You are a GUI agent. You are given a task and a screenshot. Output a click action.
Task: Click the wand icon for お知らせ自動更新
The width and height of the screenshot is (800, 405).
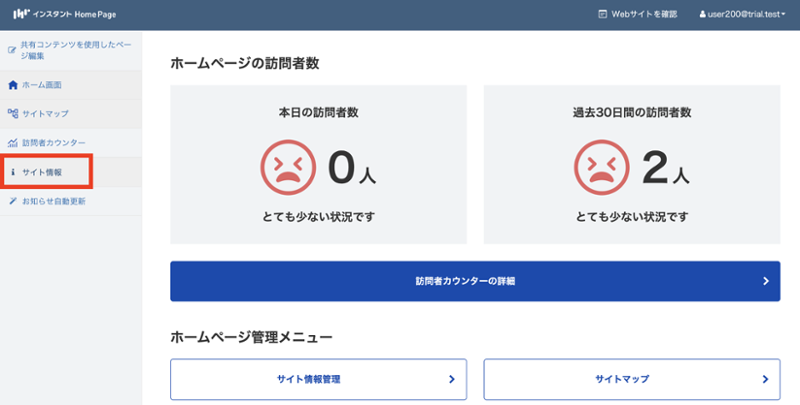point(12,201)
